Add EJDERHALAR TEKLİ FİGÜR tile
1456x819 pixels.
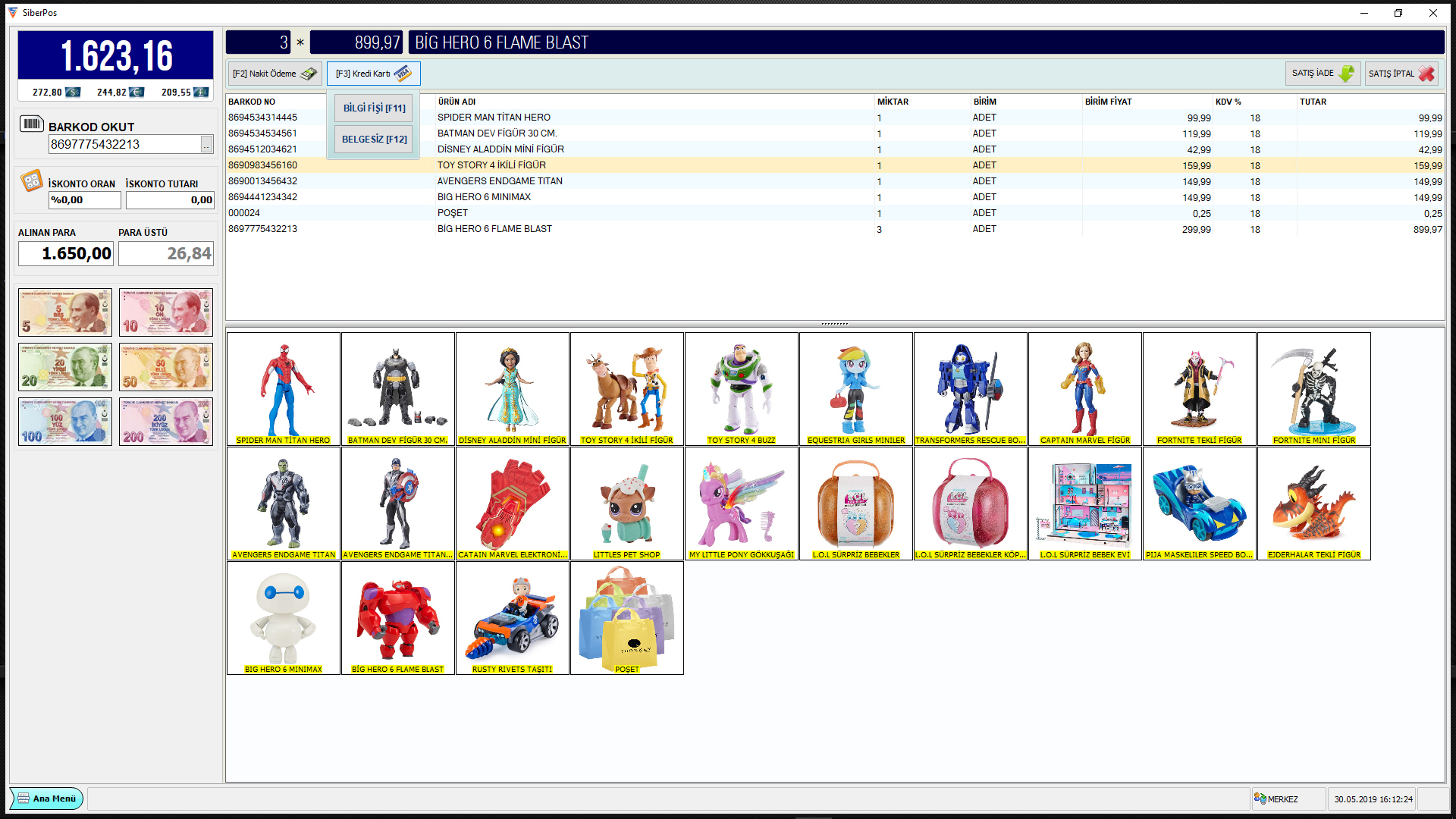point(1314,504)
